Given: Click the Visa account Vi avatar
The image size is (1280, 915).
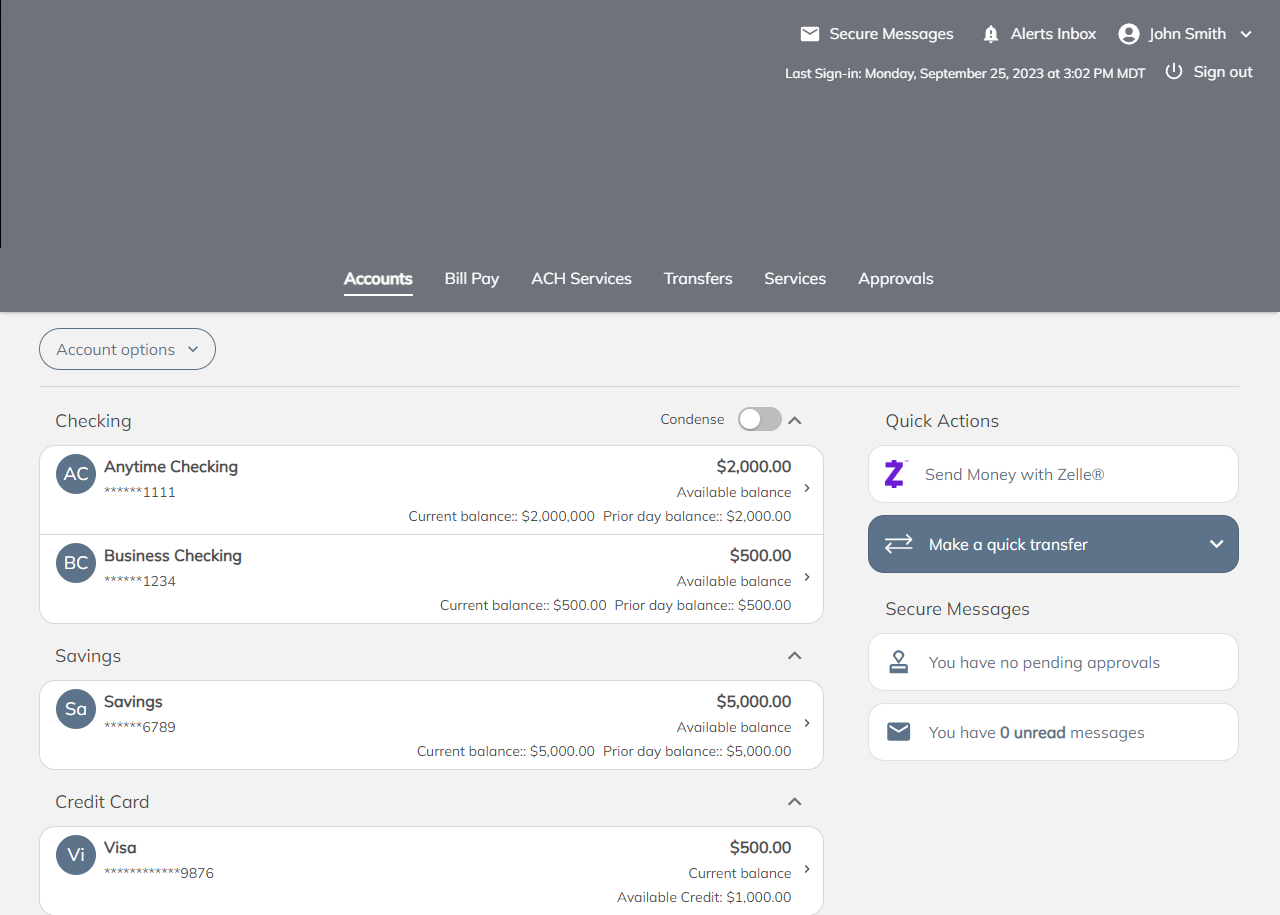Looking at the screenshot, I should click(x=76, y=855).
